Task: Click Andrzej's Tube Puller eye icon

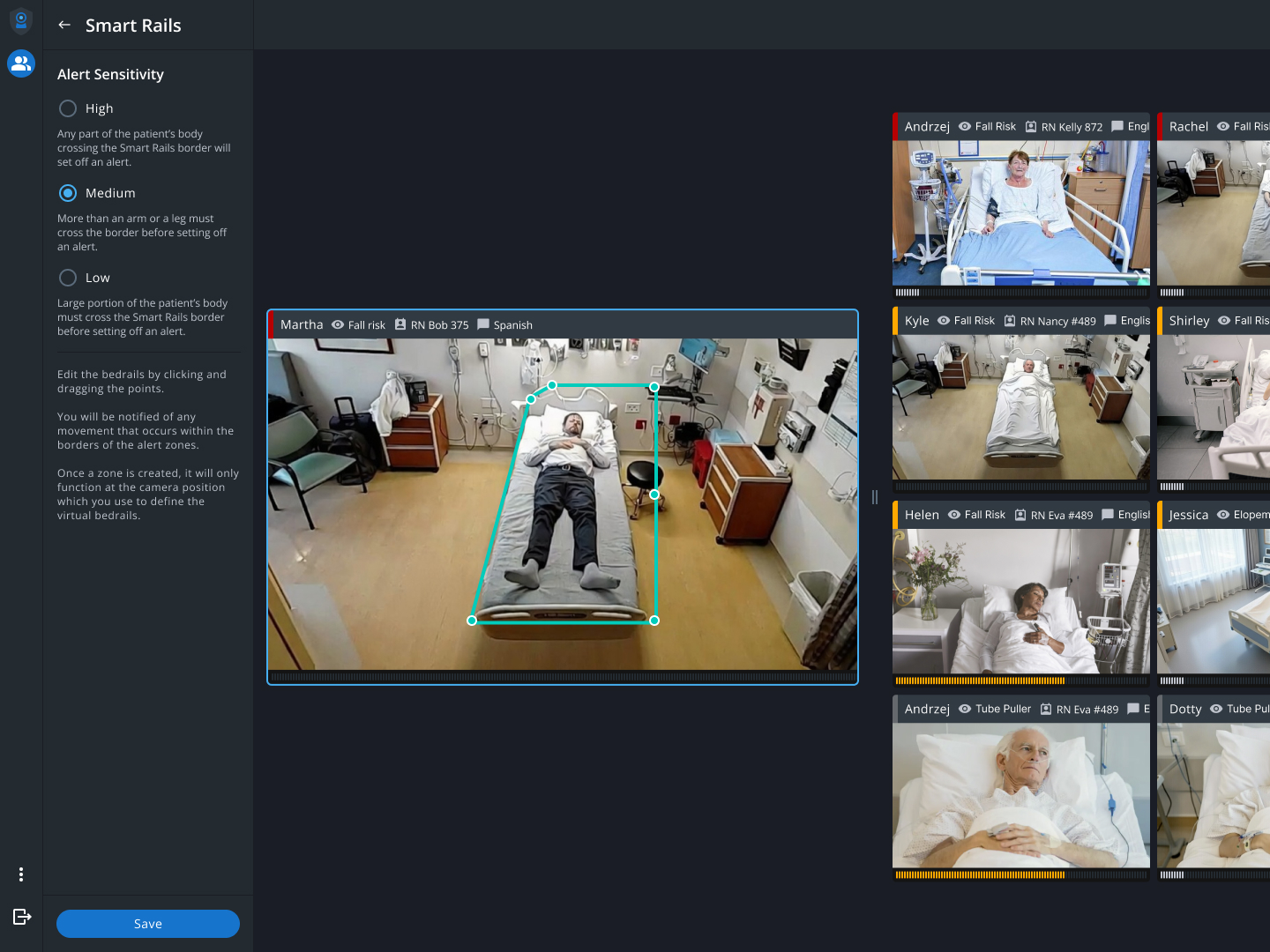Action: 965,709
